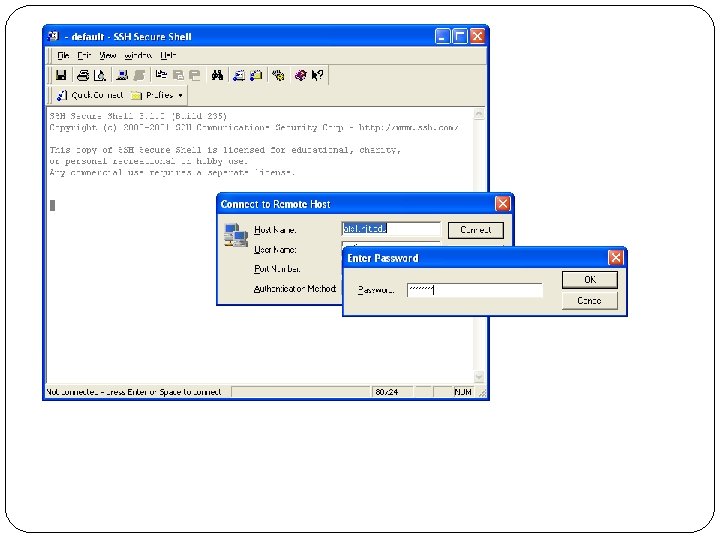
Task: Click the Port Number label
Action: point(277,269)
